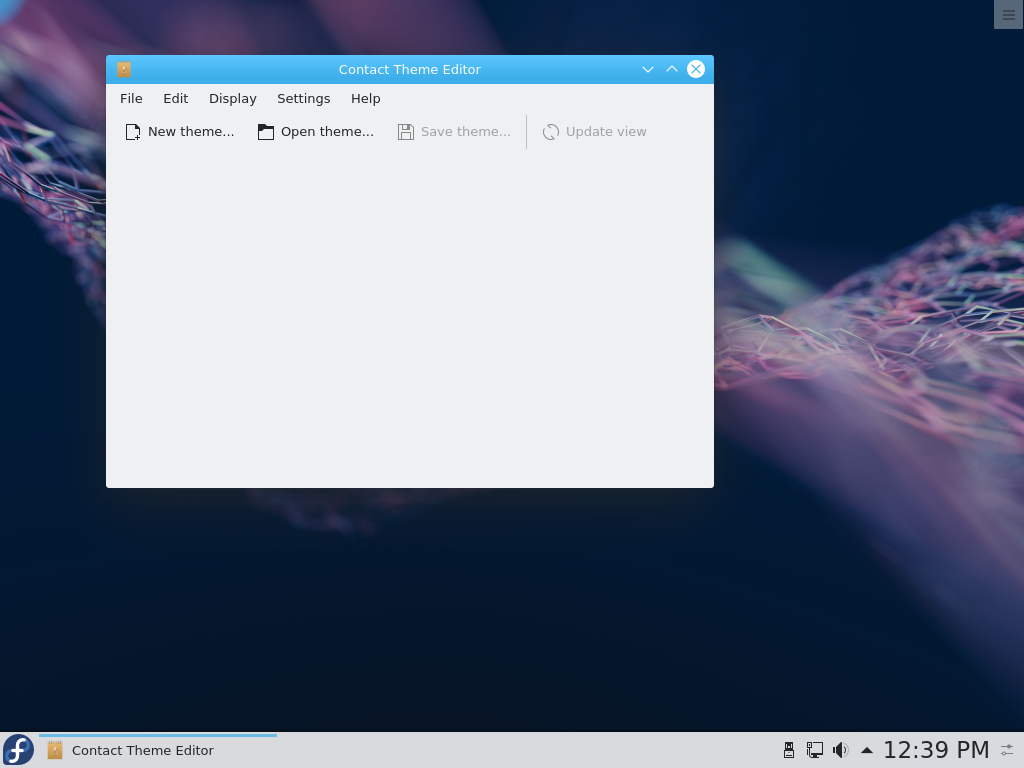Click the window menu icon in the title bar
1024x768 pixels.
124,69
